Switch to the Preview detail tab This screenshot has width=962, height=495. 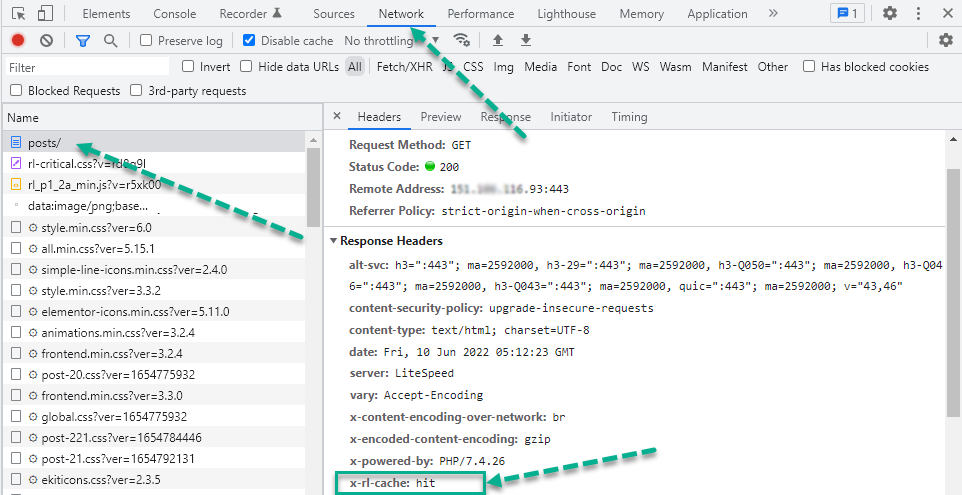pos(441,117)
